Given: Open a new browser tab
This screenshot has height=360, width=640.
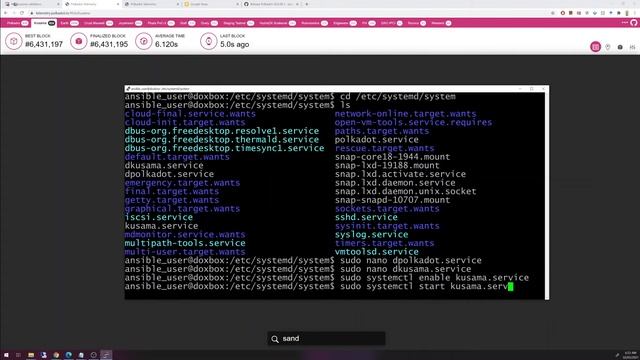Looking at the screenshot, I should coord(307,4).
